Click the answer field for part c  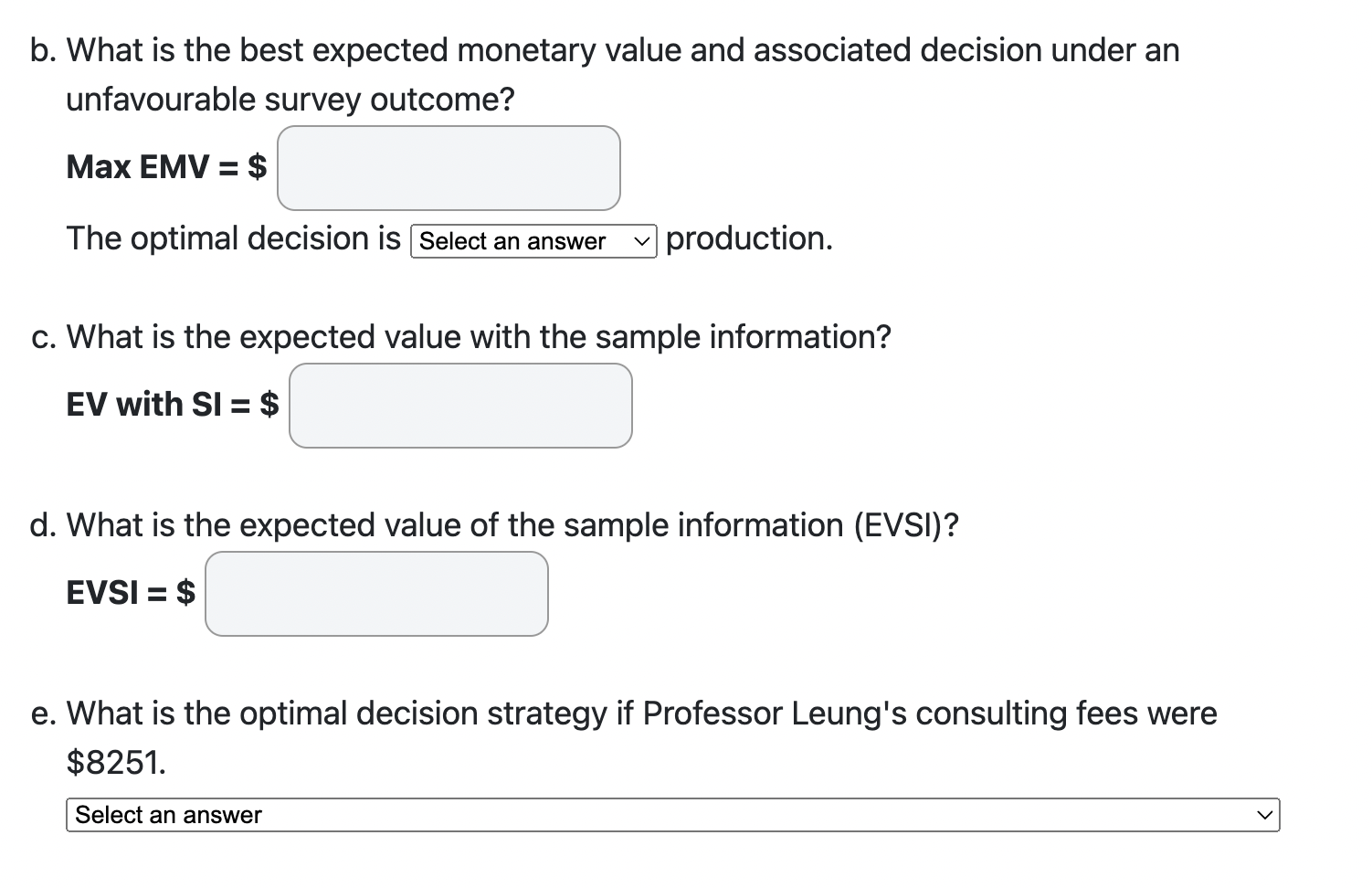(460, 406)
